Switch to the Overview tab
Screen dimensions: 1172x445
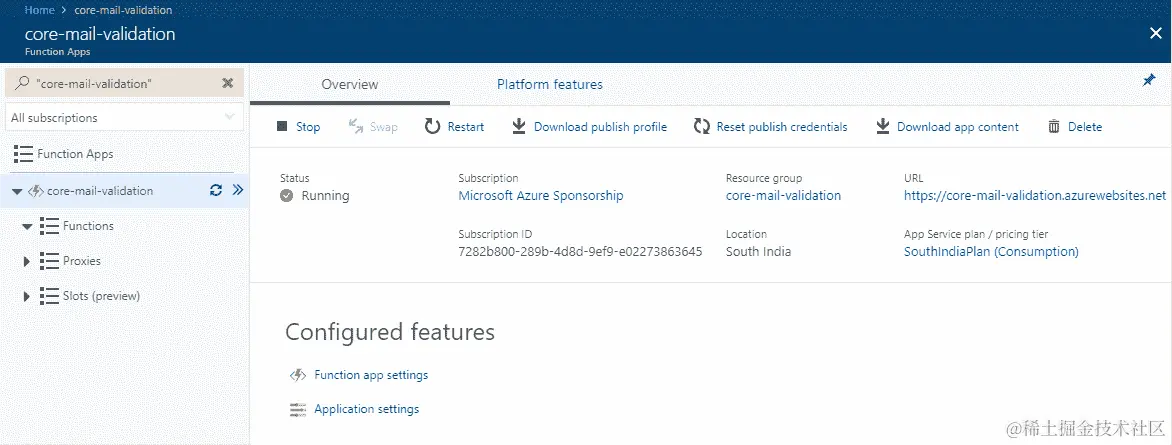[x=350, y=84]
